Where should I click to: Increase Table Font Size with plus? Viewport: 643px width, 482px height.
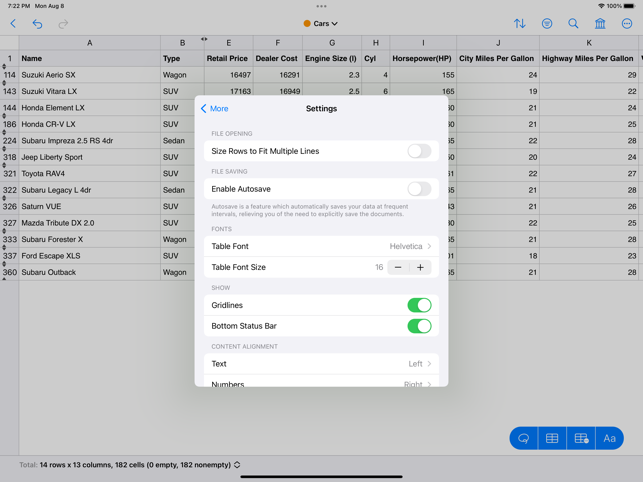point(420,267)
